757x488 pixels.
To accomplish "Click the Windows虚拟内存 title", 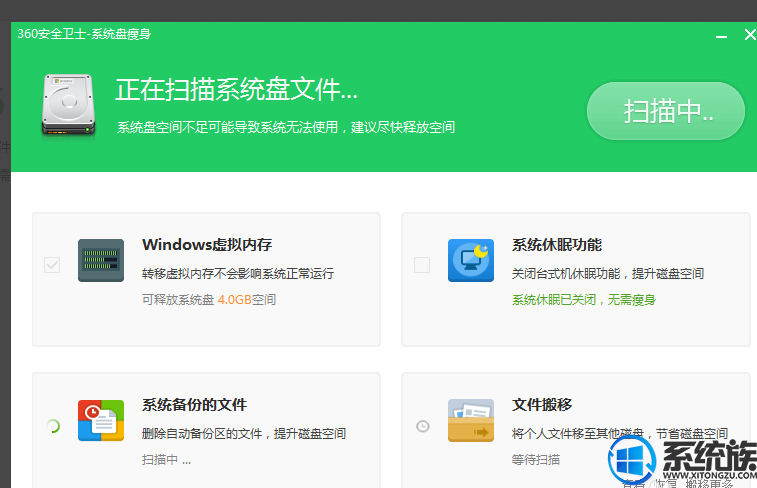I will coord(207,245).
